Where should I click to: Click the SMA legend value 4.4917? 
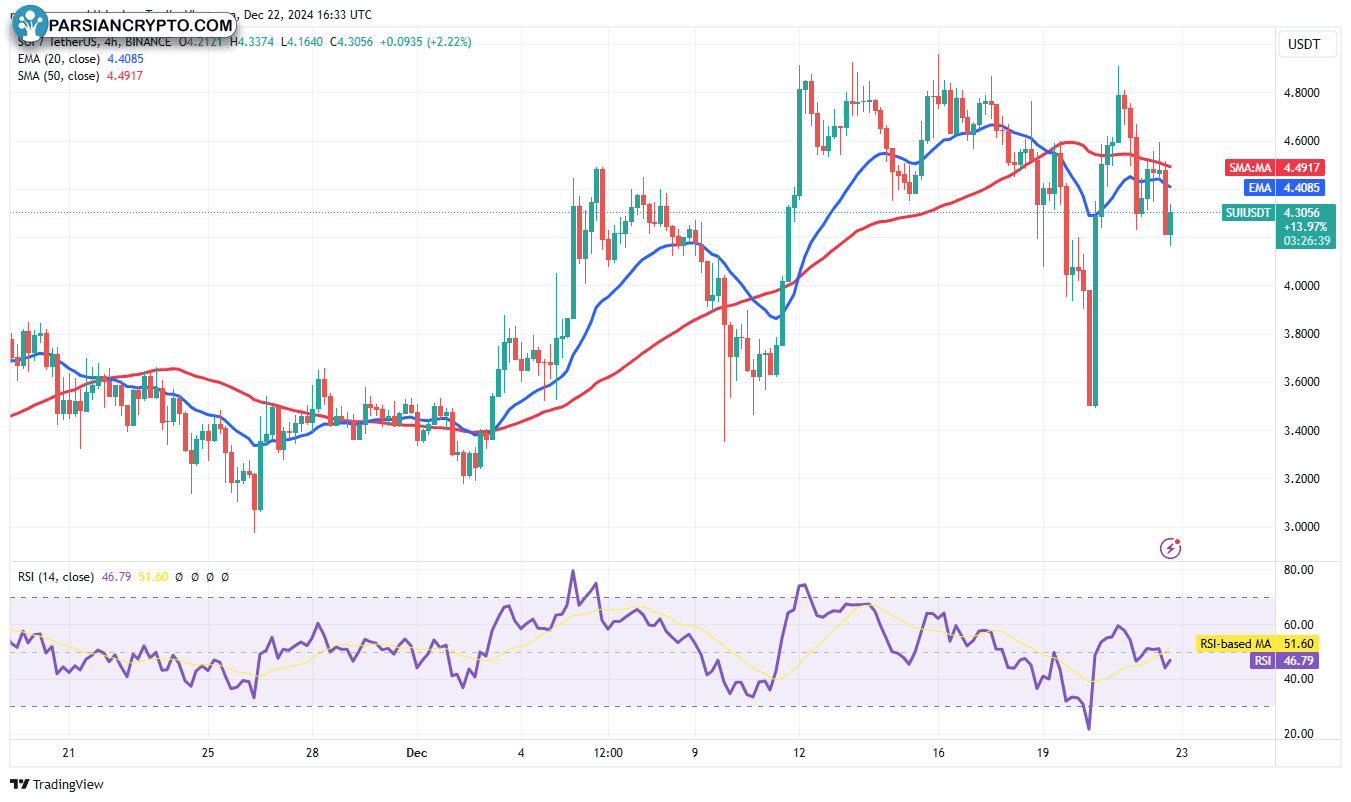[x=124, y=76]
